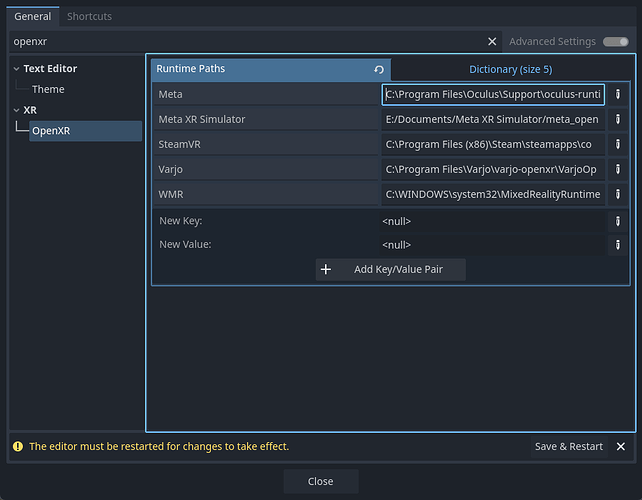Click the New Value null value
642x500 pixels.
pyautogui.click(x=492, y=245)
